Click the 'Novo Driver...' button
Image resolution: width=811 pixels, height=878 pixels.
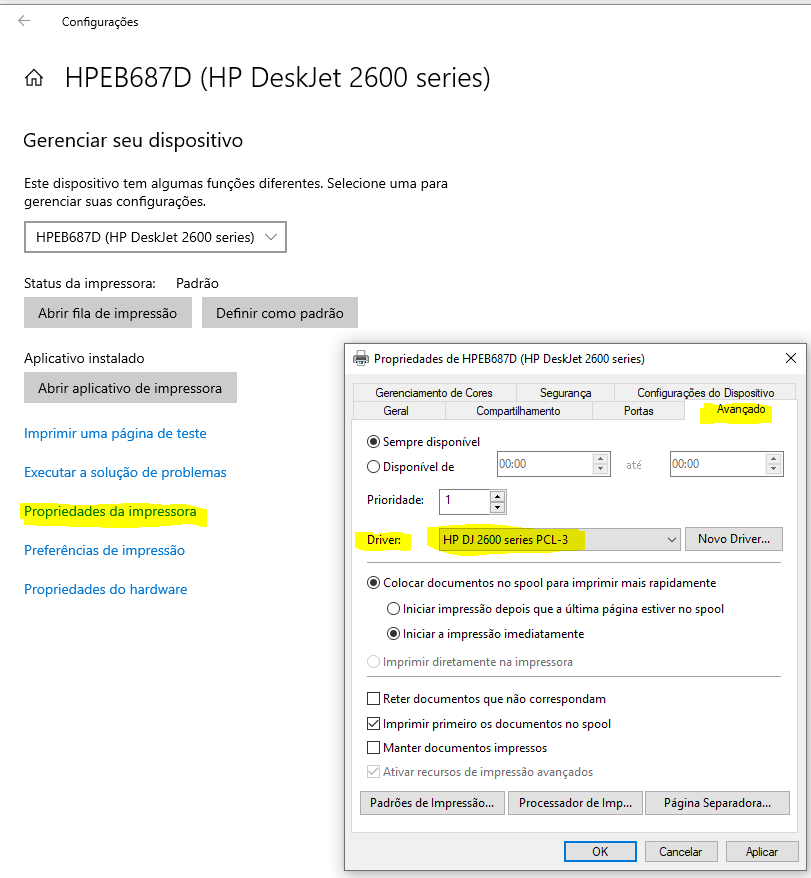[734, 539]
